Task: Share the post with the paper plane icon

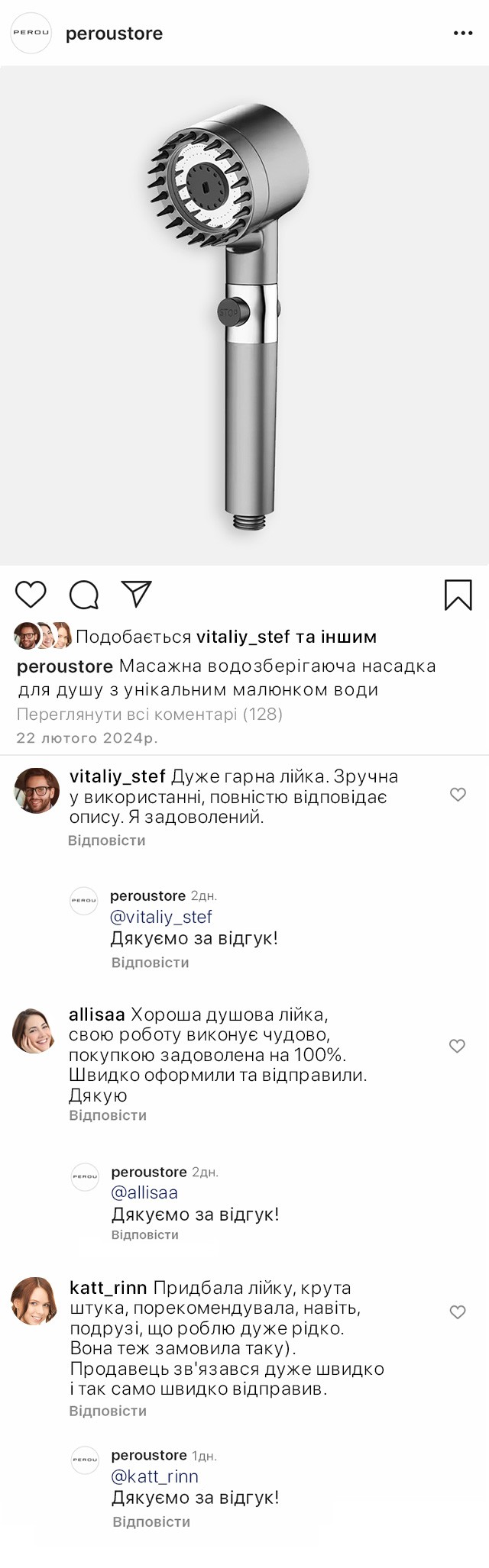Action: 137,595
